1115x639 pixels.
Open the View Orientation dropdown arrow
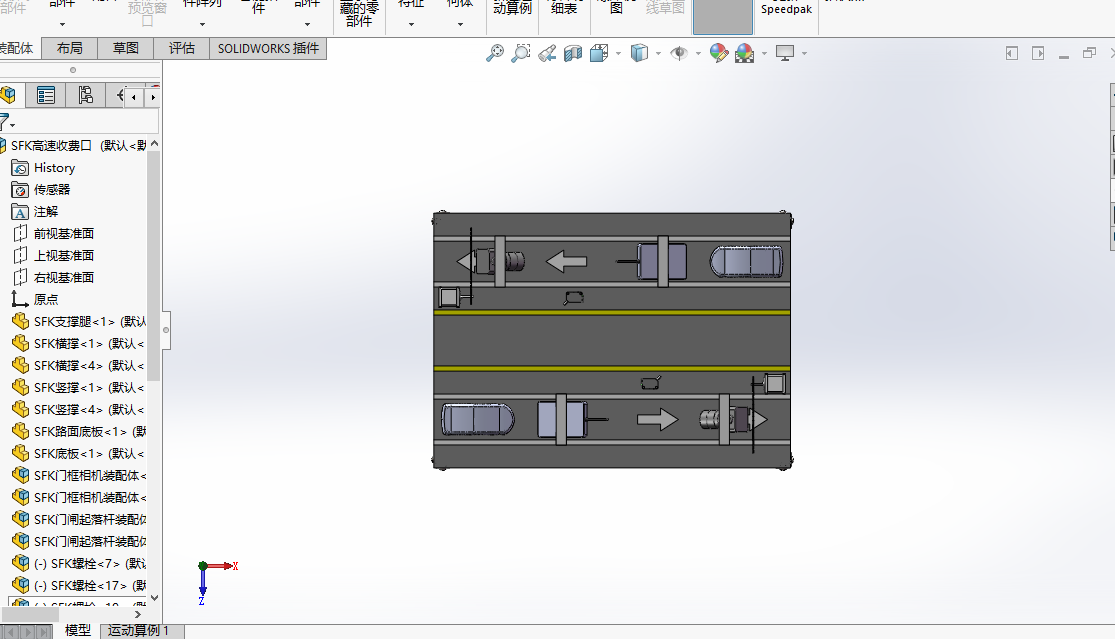(x=618, y=54)
